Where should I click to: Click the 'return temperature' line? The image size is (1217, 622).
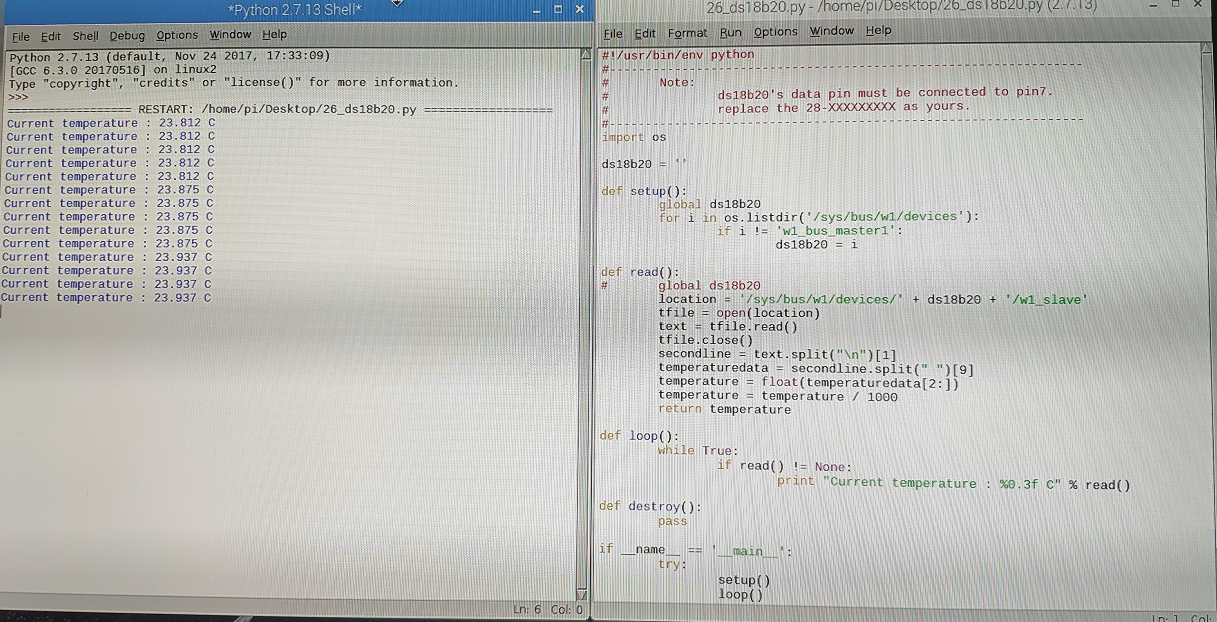point(724,409)
